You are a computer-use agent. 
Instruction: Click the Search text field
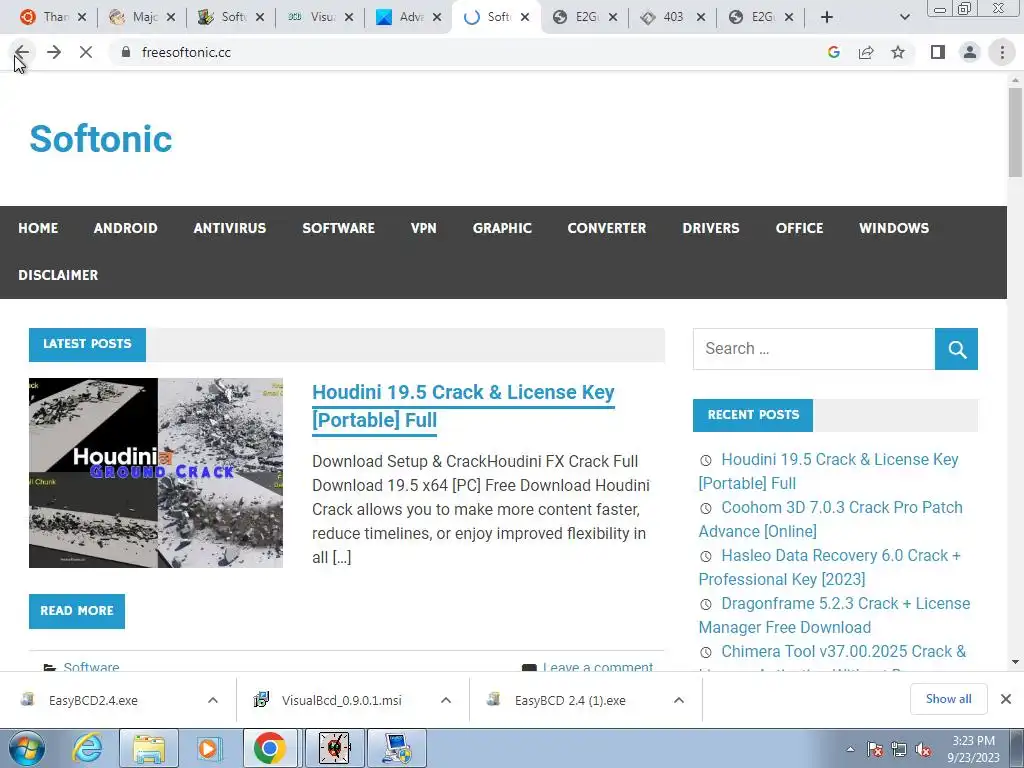(814, 349)
